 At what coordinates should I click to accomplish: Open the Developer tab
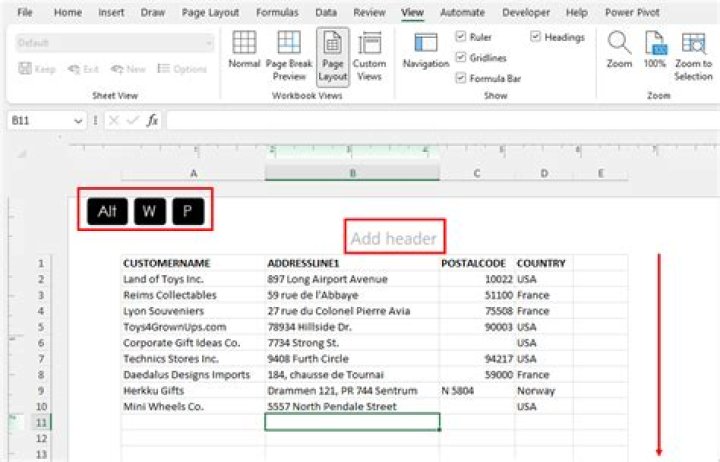click(x=526, y=12)
